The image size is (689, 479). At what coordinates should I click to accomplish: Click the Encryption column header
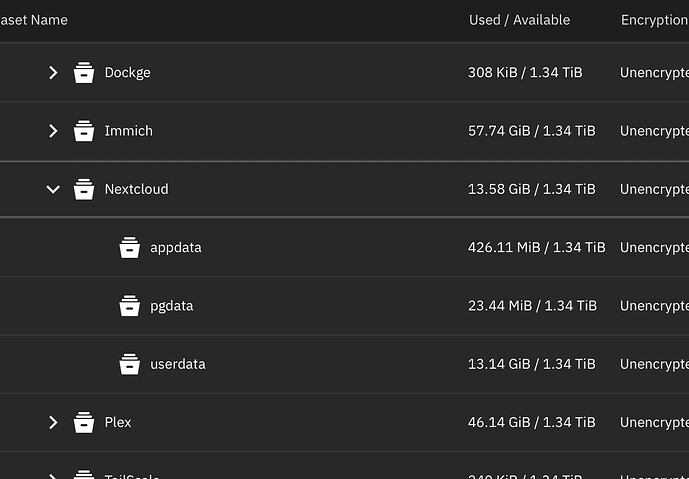[x=655, y=20]
